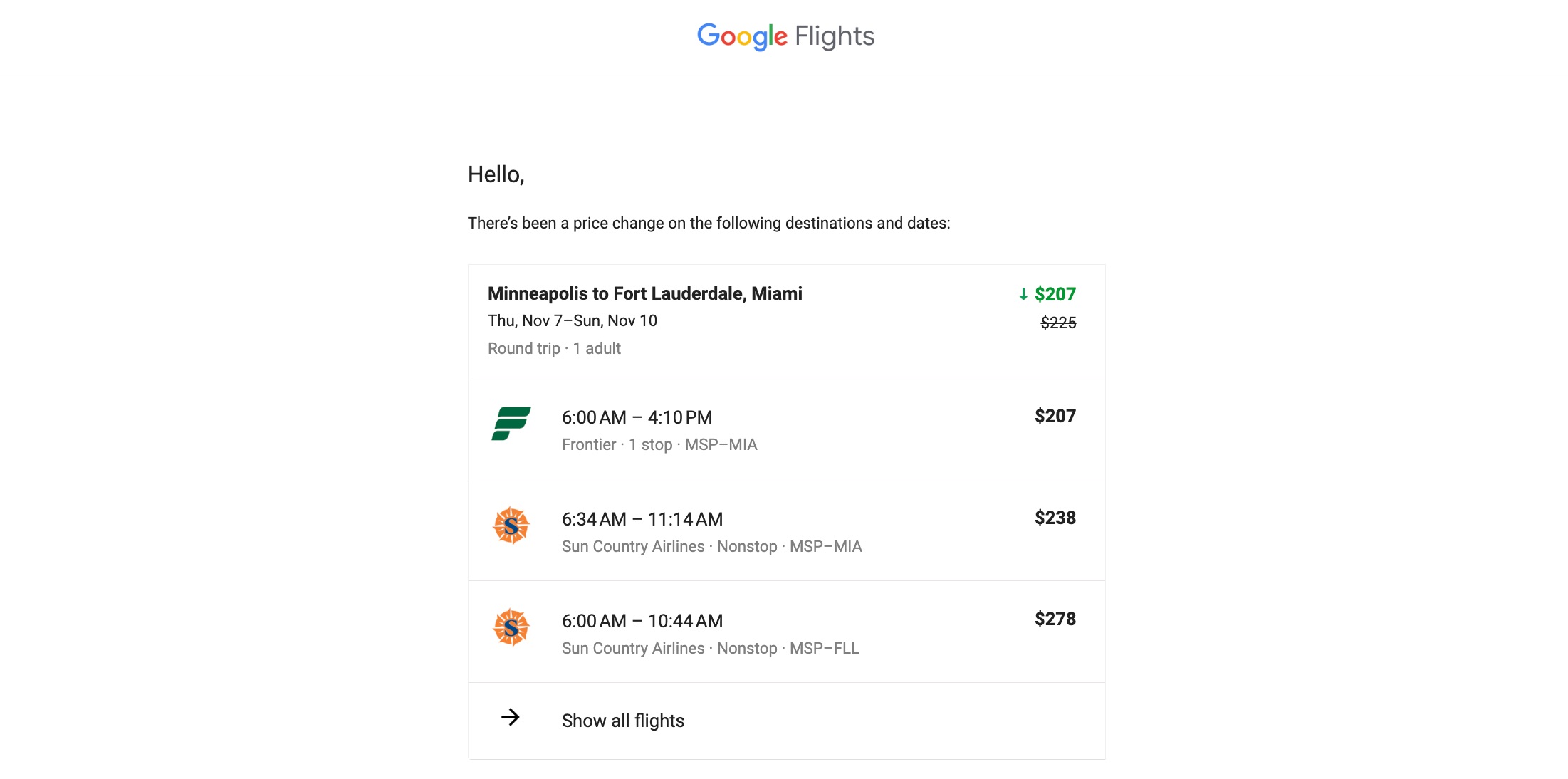Click the new $207 price in green
Viewport: 1568px width, 779px height.
(x=1055, y=293)
